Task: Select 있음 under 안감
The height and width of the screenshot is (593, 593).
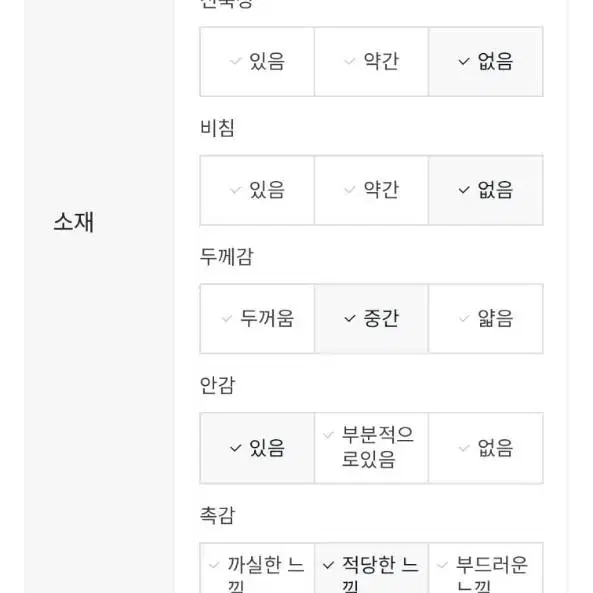Action: click(257, 448)
